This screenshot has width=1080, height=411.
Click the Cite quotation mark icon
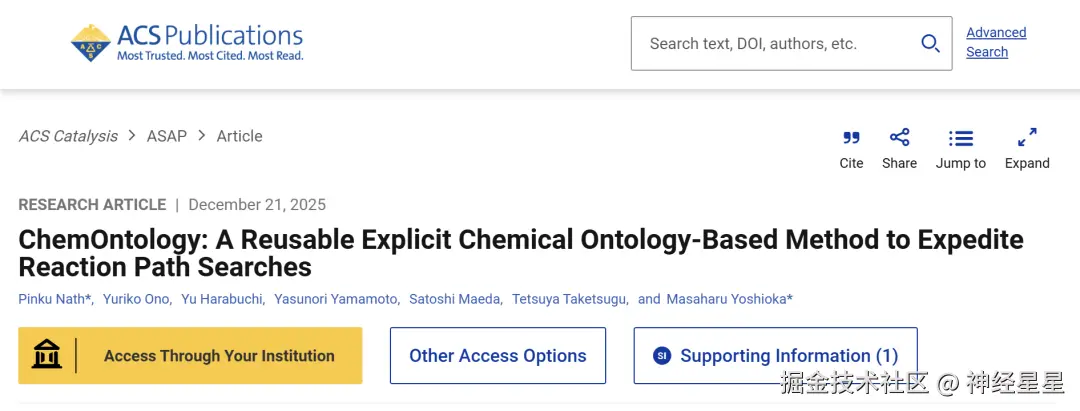tap(851, 138)
